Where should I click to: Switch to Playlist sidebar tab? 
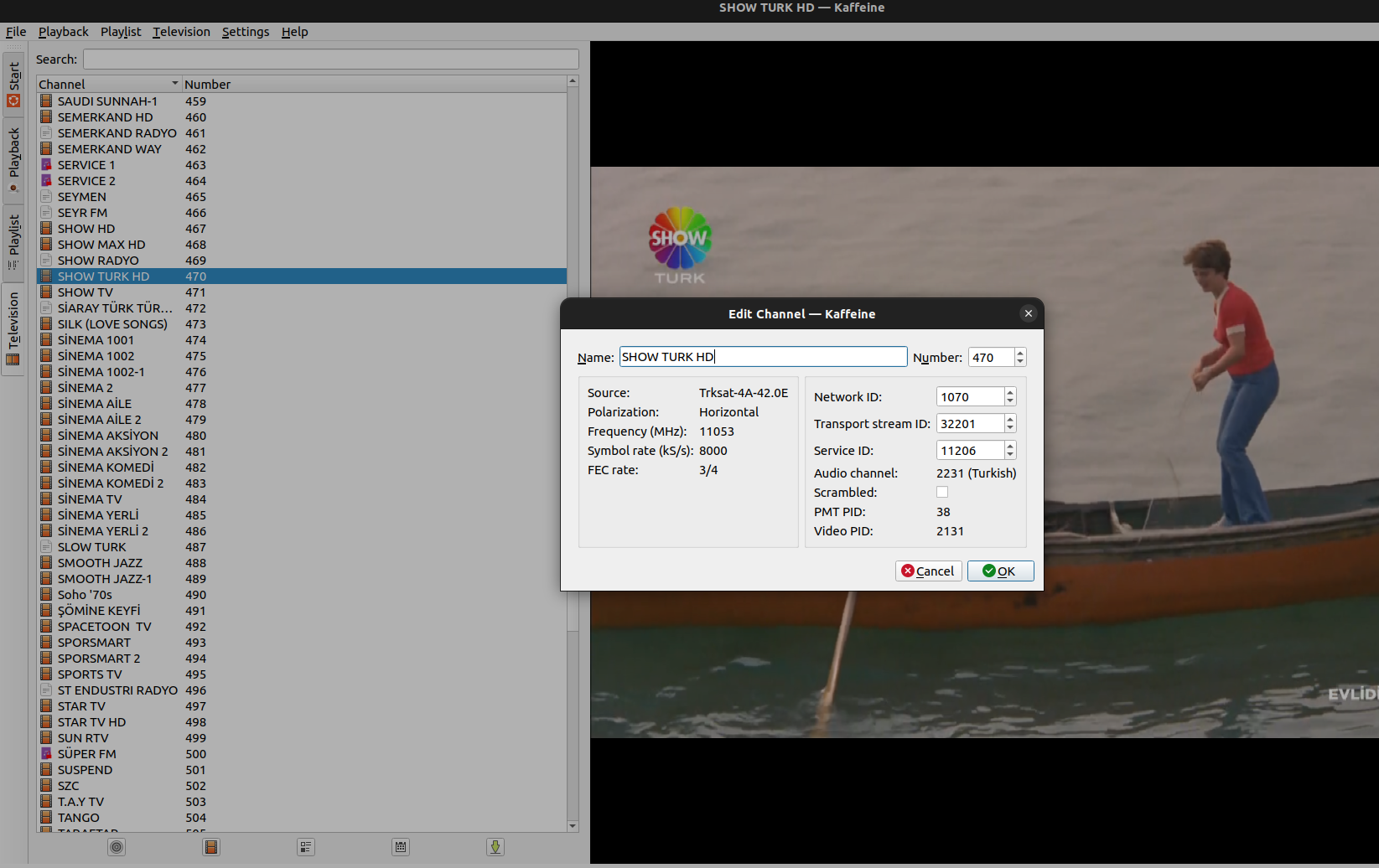(x=13, y=242)
